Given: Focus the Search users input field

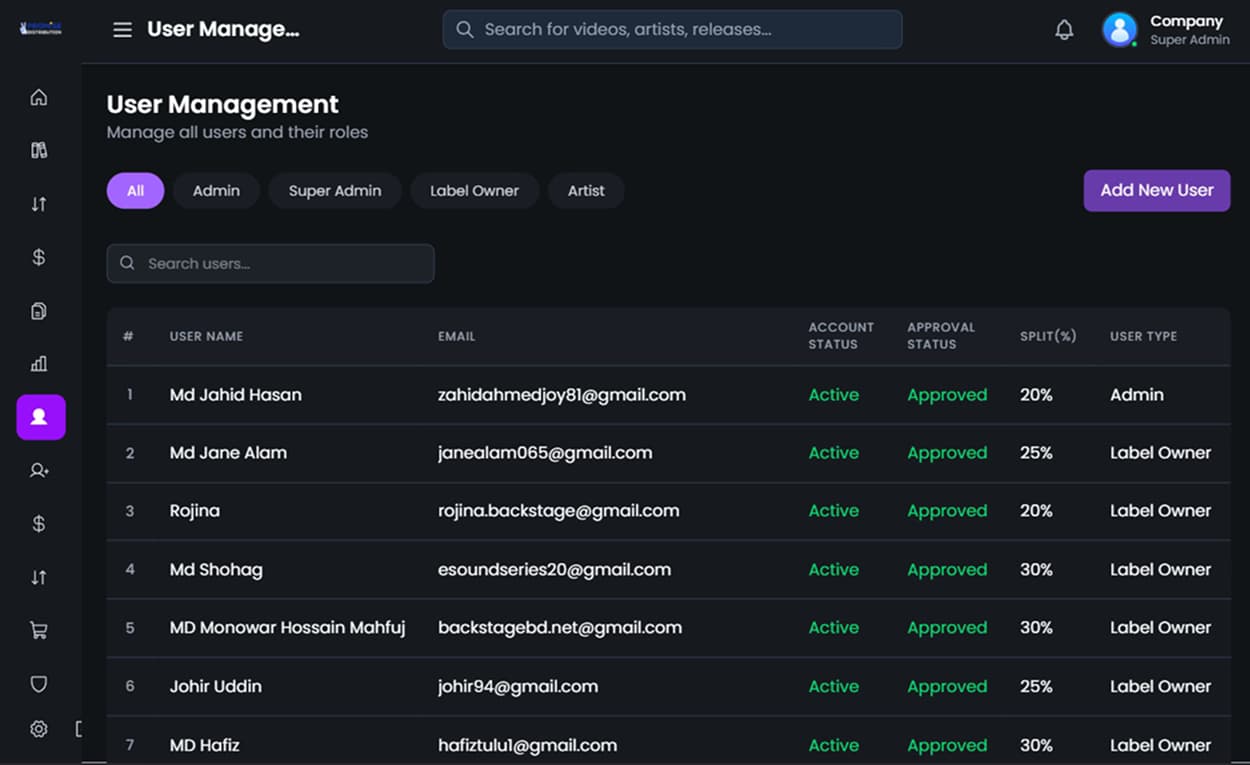Looking at the screenshot, I should 270,263.
